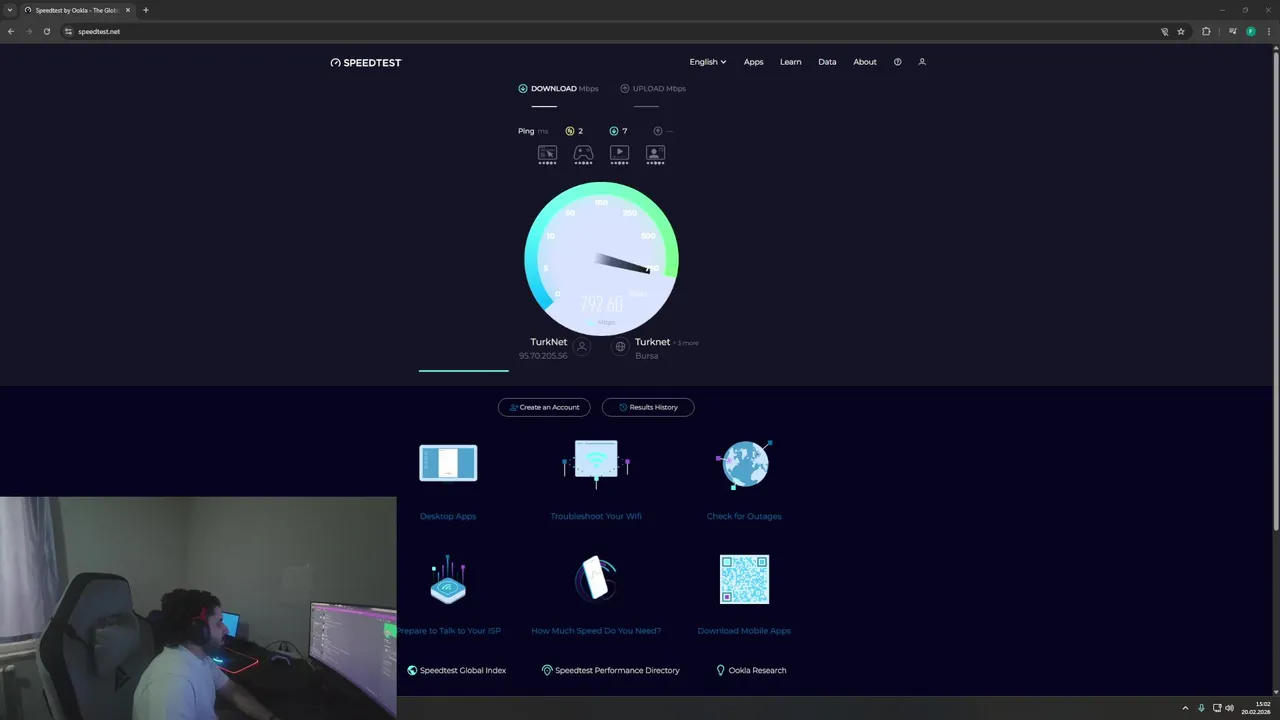Open the green browser profile avatar
Viewport: 1280px width, 720px height.
pyautogui.click(x=1250, y=31)
